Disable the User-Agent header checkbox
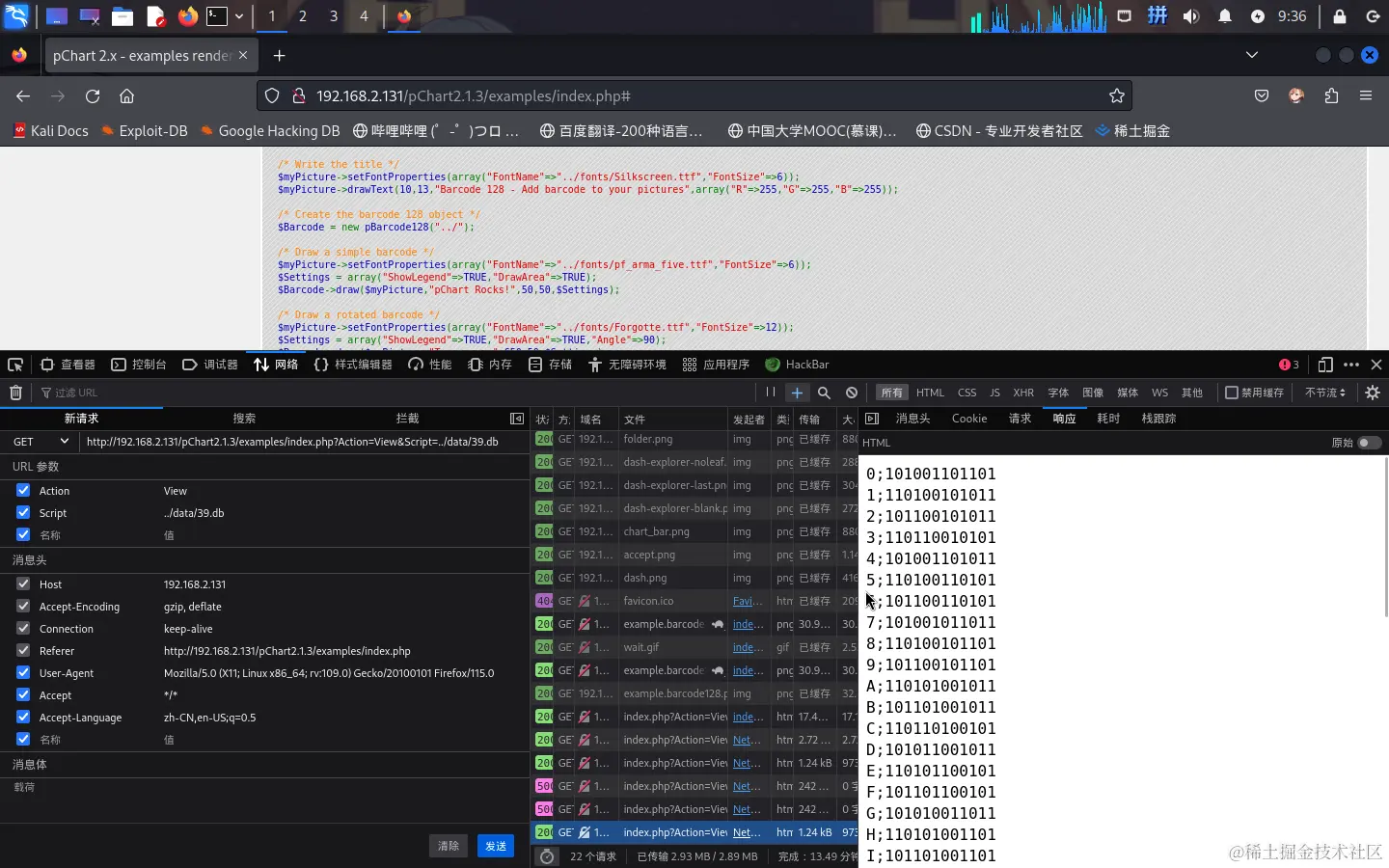Viewport: 1389px width, 868px height. tap(23, 673)
